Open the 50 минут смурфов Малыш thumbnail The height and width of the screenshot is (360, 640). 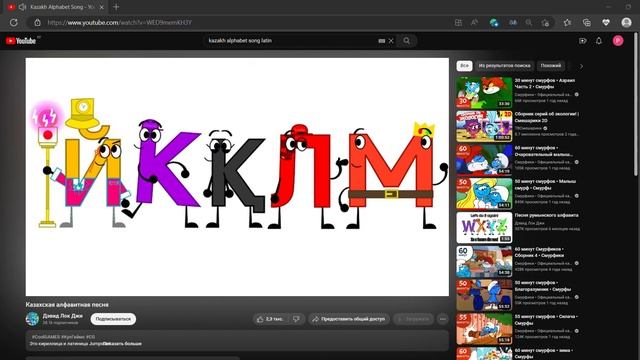pyautogui.click(x=484, y=194)
